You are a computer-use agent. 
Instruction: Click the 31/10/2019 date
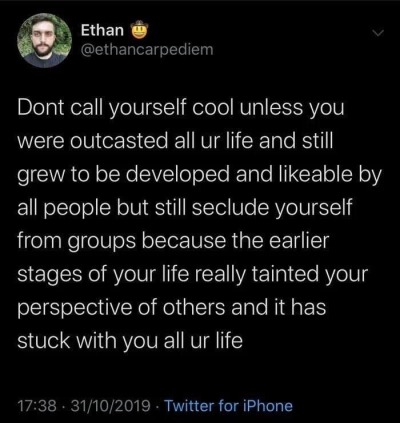pos(110,406)
